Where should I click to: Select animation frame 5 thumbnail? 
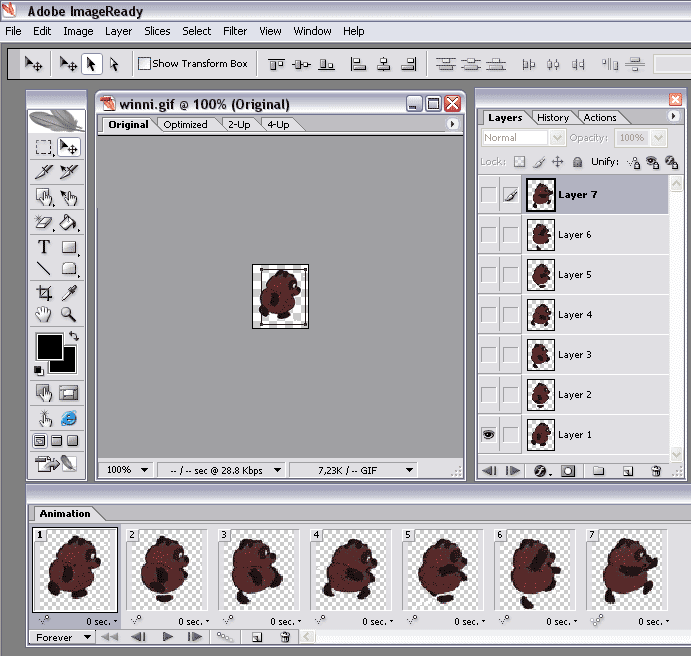(443, 570)
